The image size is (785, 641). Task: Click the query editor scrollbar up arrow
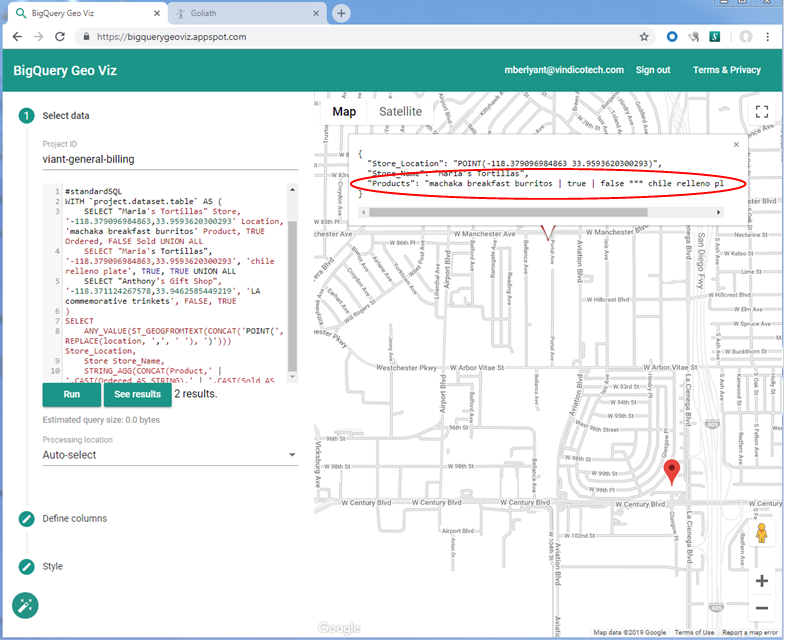point(292,190)
